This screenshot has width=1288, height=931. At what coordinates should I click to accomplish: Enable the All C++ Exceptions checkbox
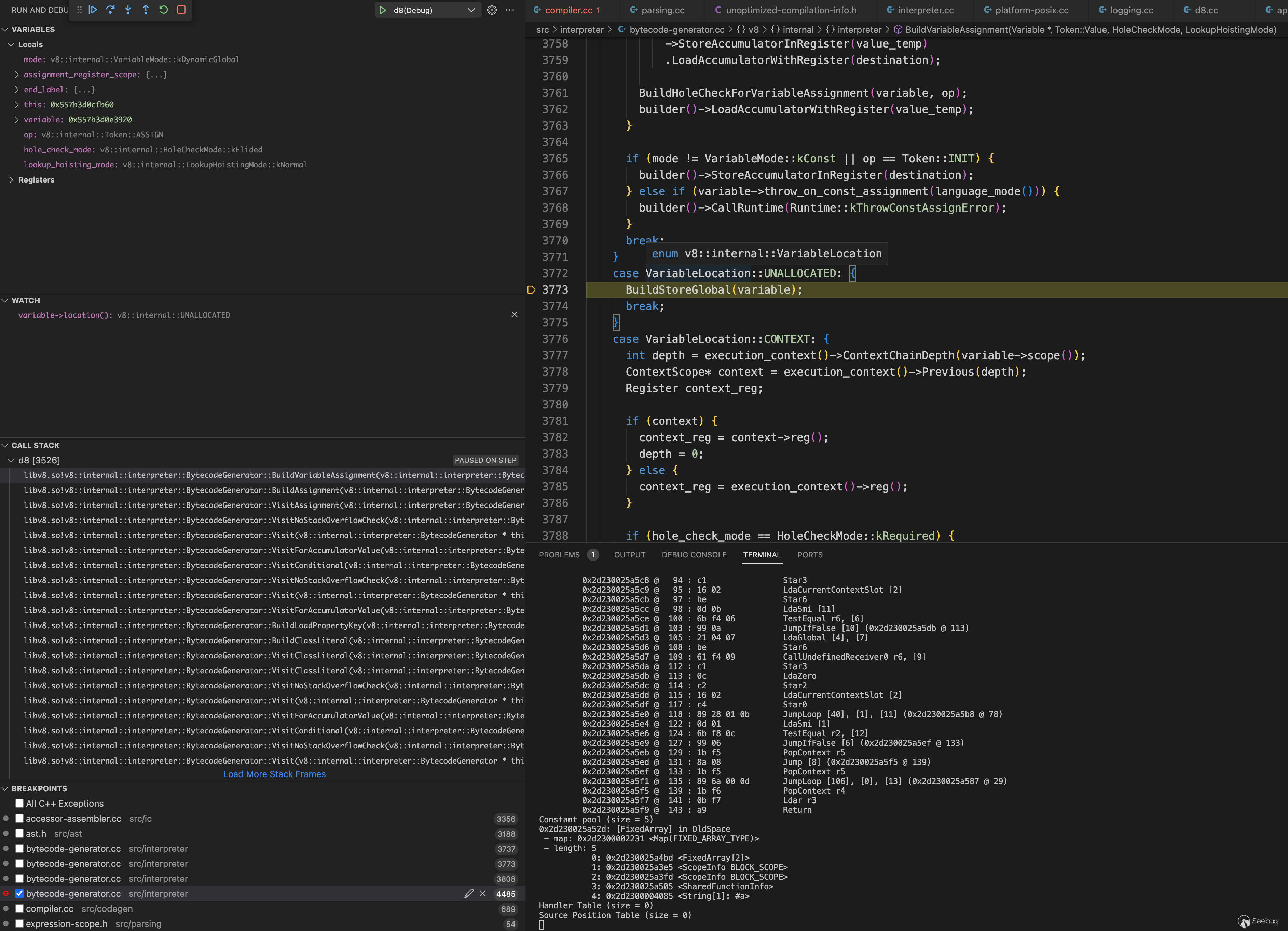pos(19,803)
